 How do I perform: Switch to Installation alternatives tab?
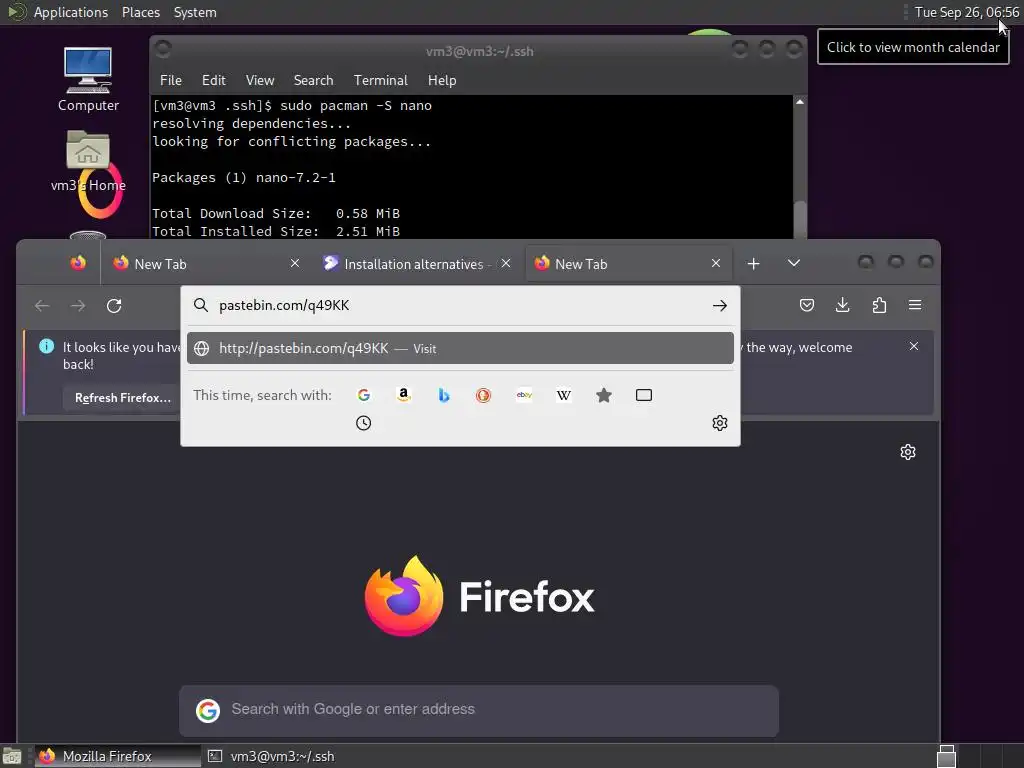[416, 264]
